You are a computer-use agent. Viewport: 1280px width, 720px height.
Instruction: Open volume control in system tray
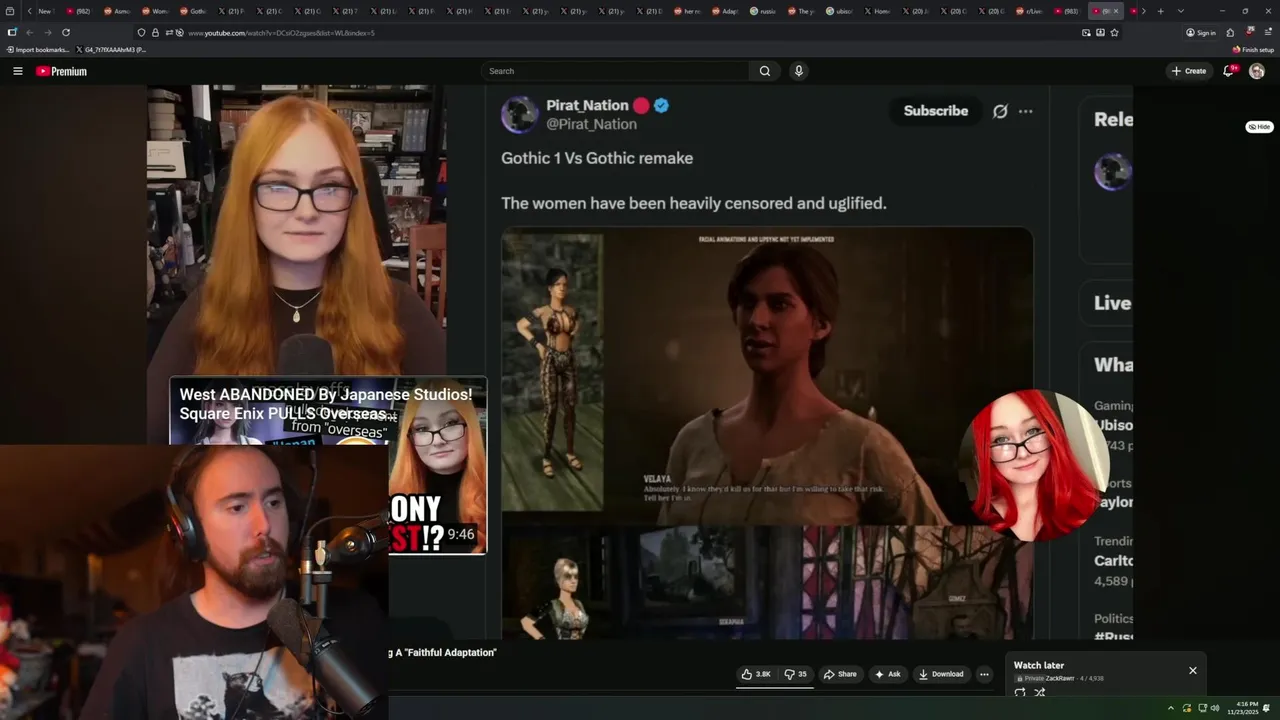coord(1215,708)
